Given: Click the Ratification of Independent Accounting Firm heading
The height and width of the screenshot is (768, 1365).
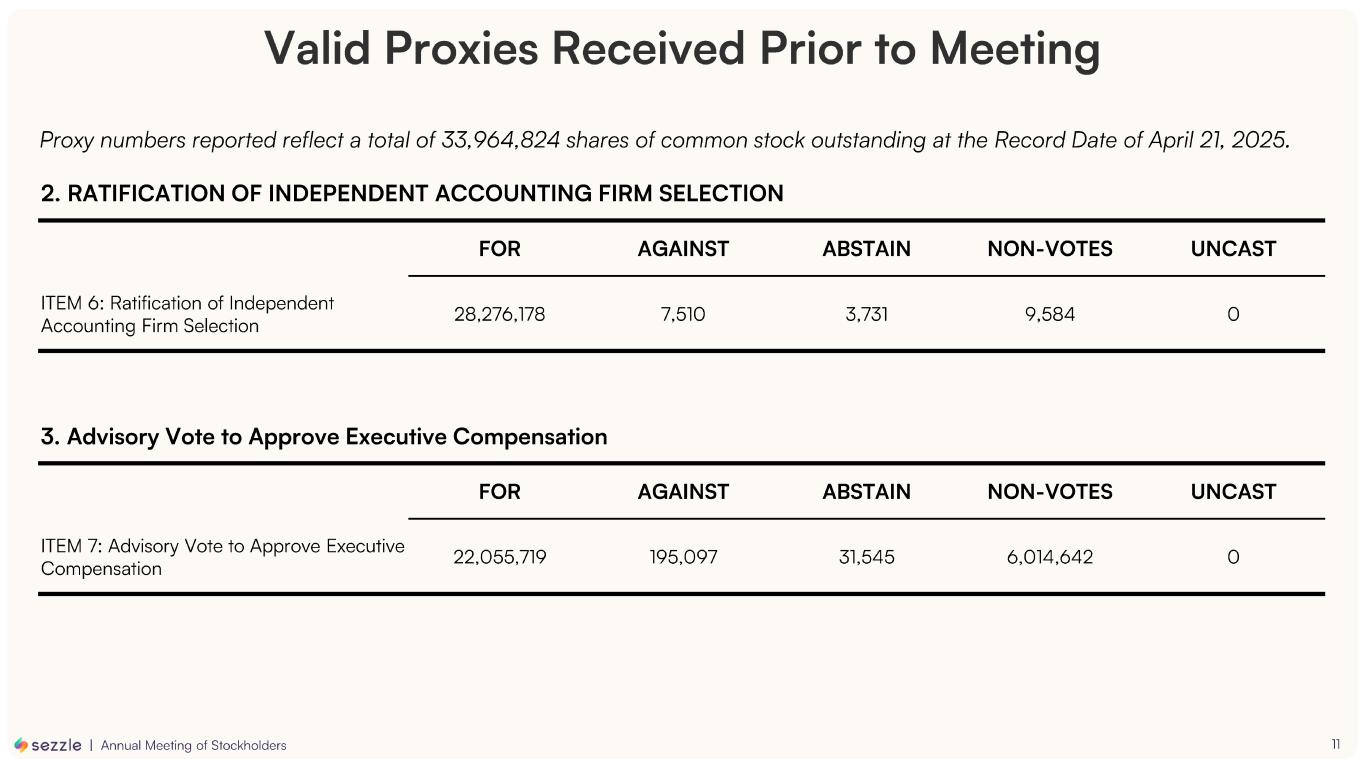Looking at the screenshot, I should tap(412, 194).
